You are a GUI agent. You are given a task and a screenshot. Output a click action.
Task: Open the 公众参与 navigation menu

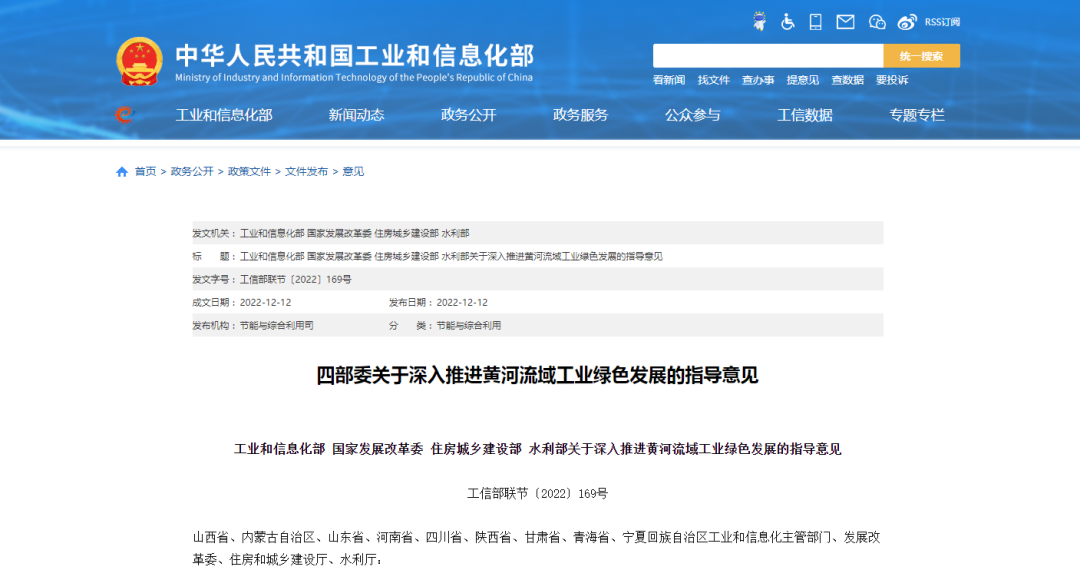click(x=693, y=115)
